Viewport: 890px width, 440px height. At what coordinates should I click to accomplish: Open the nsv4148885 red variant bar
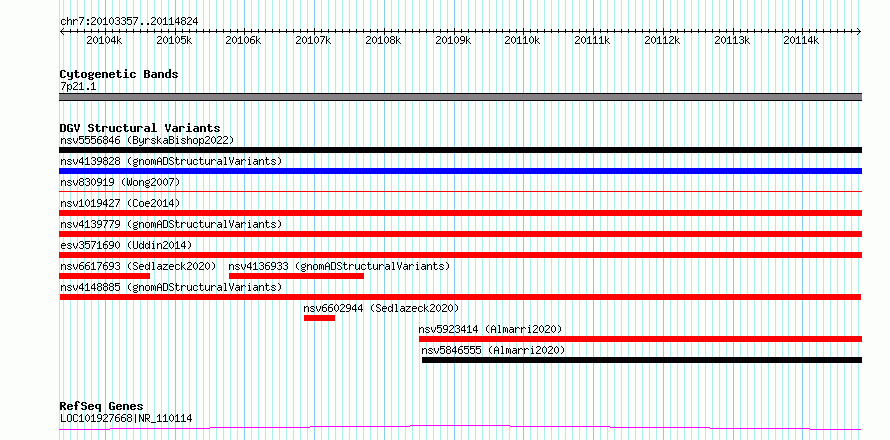tap(460, 297)
